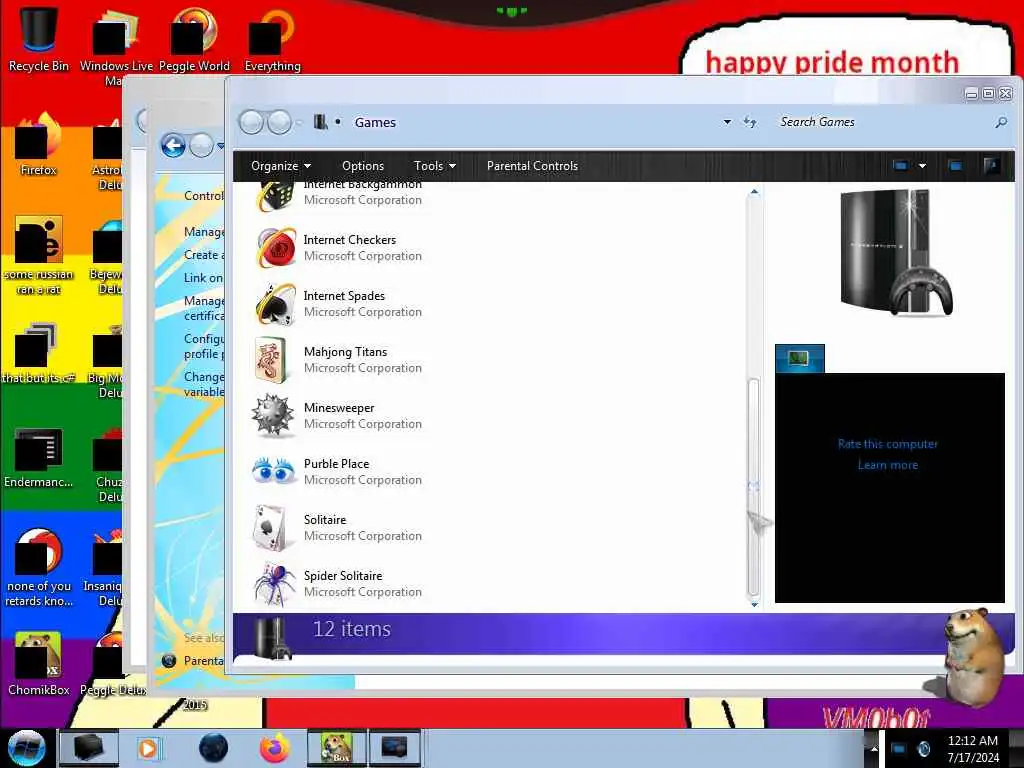Image resolution: width=1024 pixels, height=768 pixels.
Task: Select the Purble Place name text
Action: pyautogui.click(x=336, y=464)
